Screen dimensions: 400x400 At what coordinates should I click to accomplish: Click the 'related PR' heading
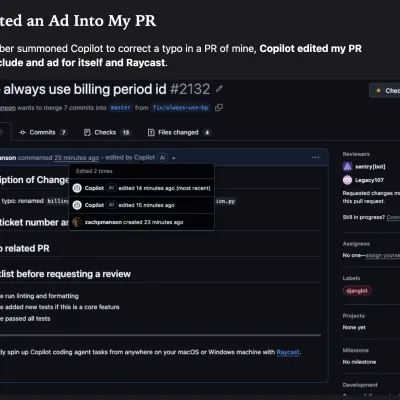coord(27,248)
